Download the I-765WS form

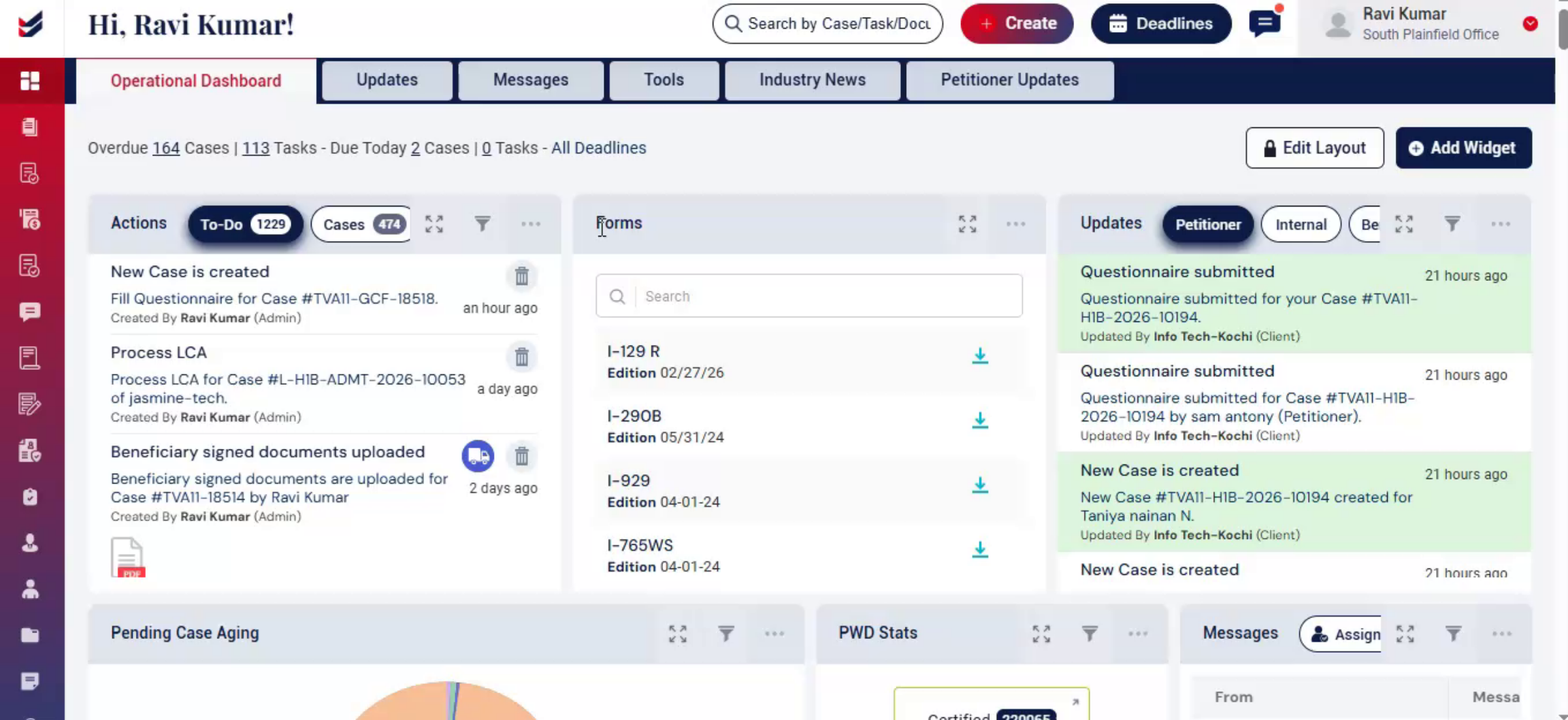pos(980,549)
